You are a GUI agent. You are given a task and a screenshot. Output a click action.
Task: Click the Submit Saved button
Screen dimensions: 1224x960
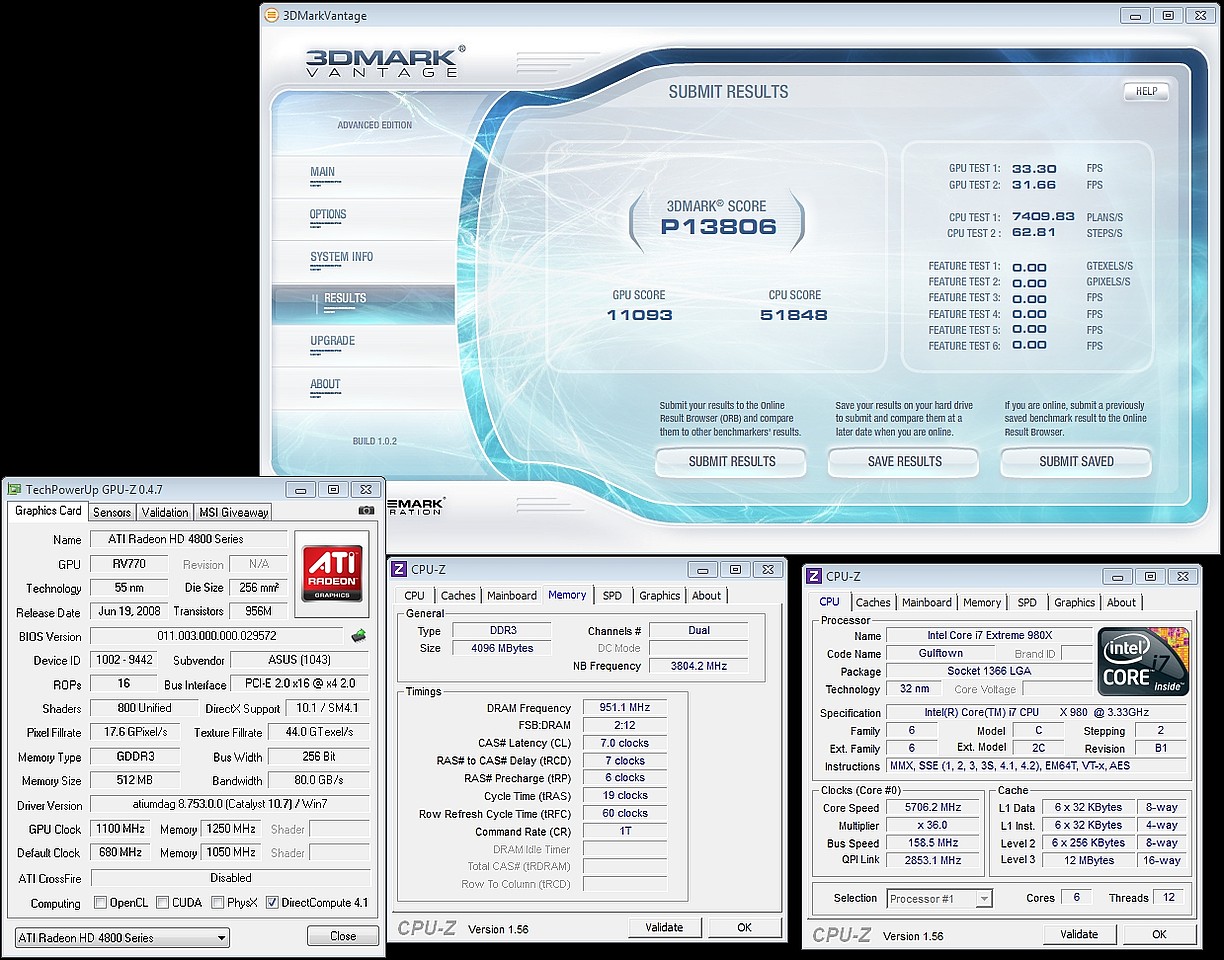pyautogui.click(x=1076, y=462)
